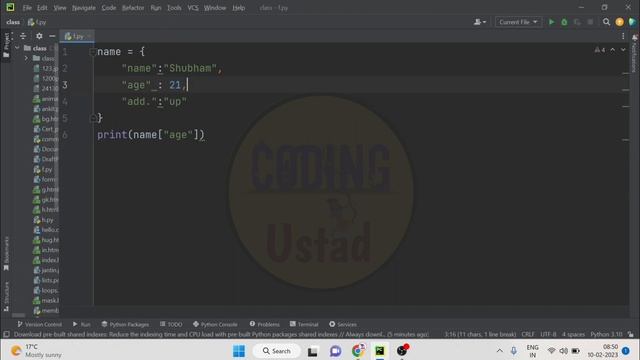Viewport: 640px width, 360px height.
Task: Collapse the code fold at line 1
Action: point(93,52)
